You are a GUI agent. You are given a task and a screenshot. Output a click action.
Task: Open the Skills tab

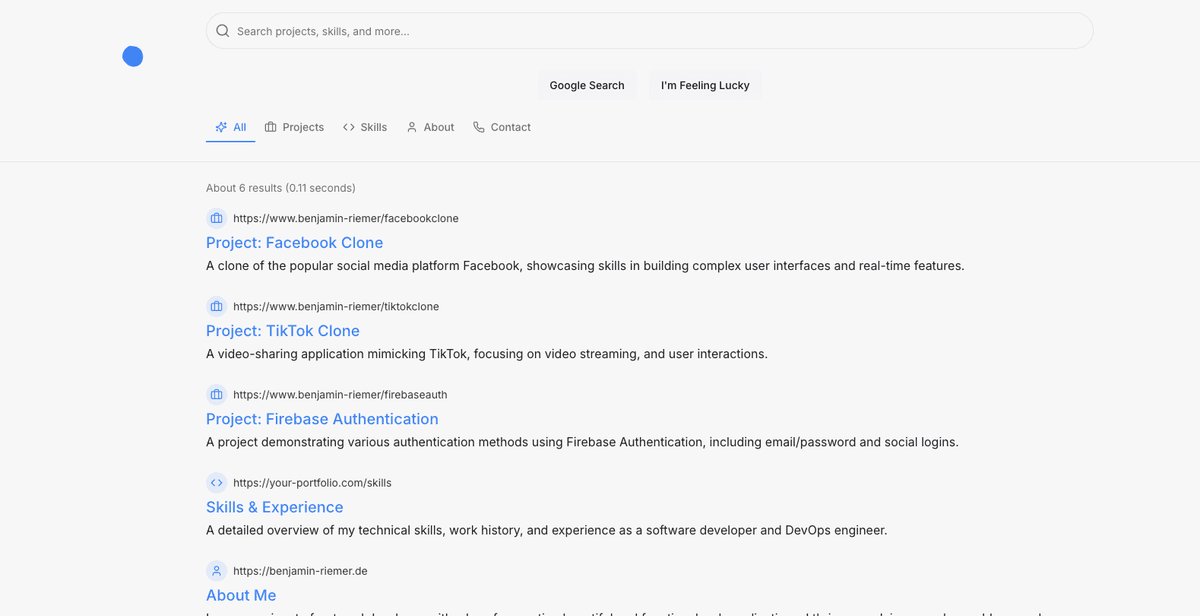coord(365,127)
